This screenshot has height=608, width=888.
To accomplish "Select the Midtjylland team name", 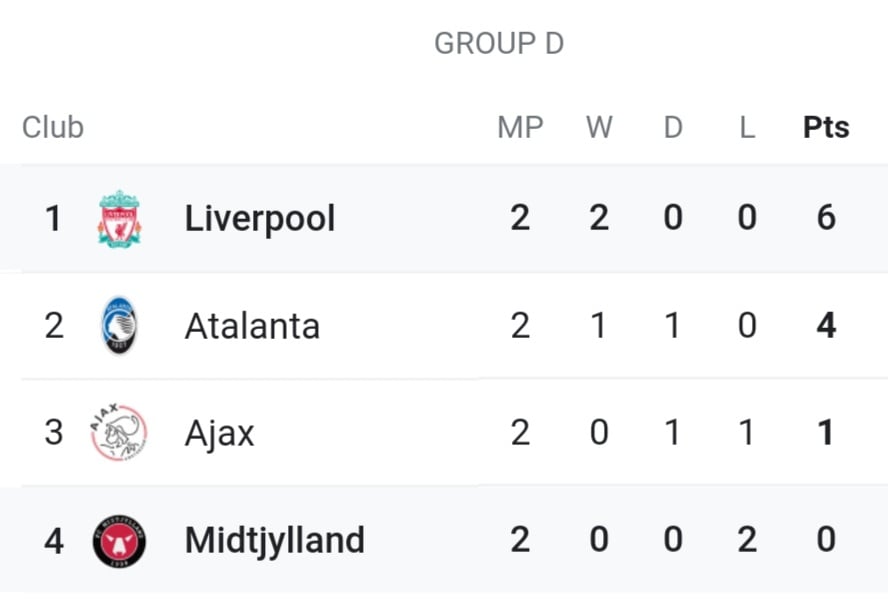I will point(275,541).
